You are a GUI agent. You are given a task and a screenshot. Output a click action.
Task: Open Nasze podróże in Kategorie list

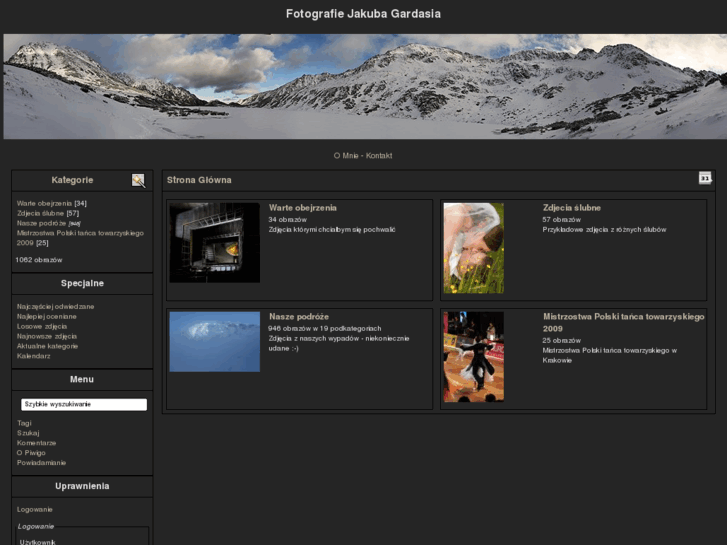point(41,223)
